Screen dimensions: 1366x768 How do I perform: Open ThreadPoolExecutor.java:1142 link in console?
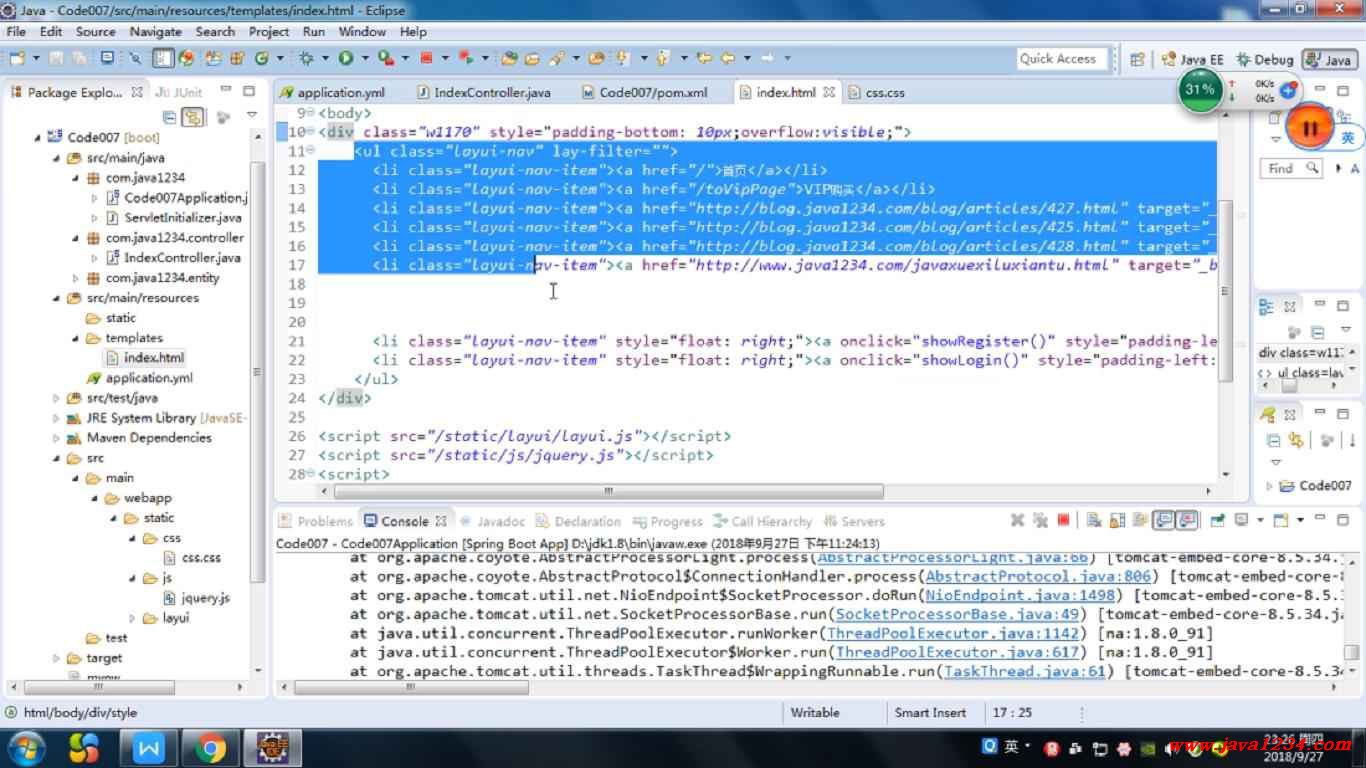(953, 634)
